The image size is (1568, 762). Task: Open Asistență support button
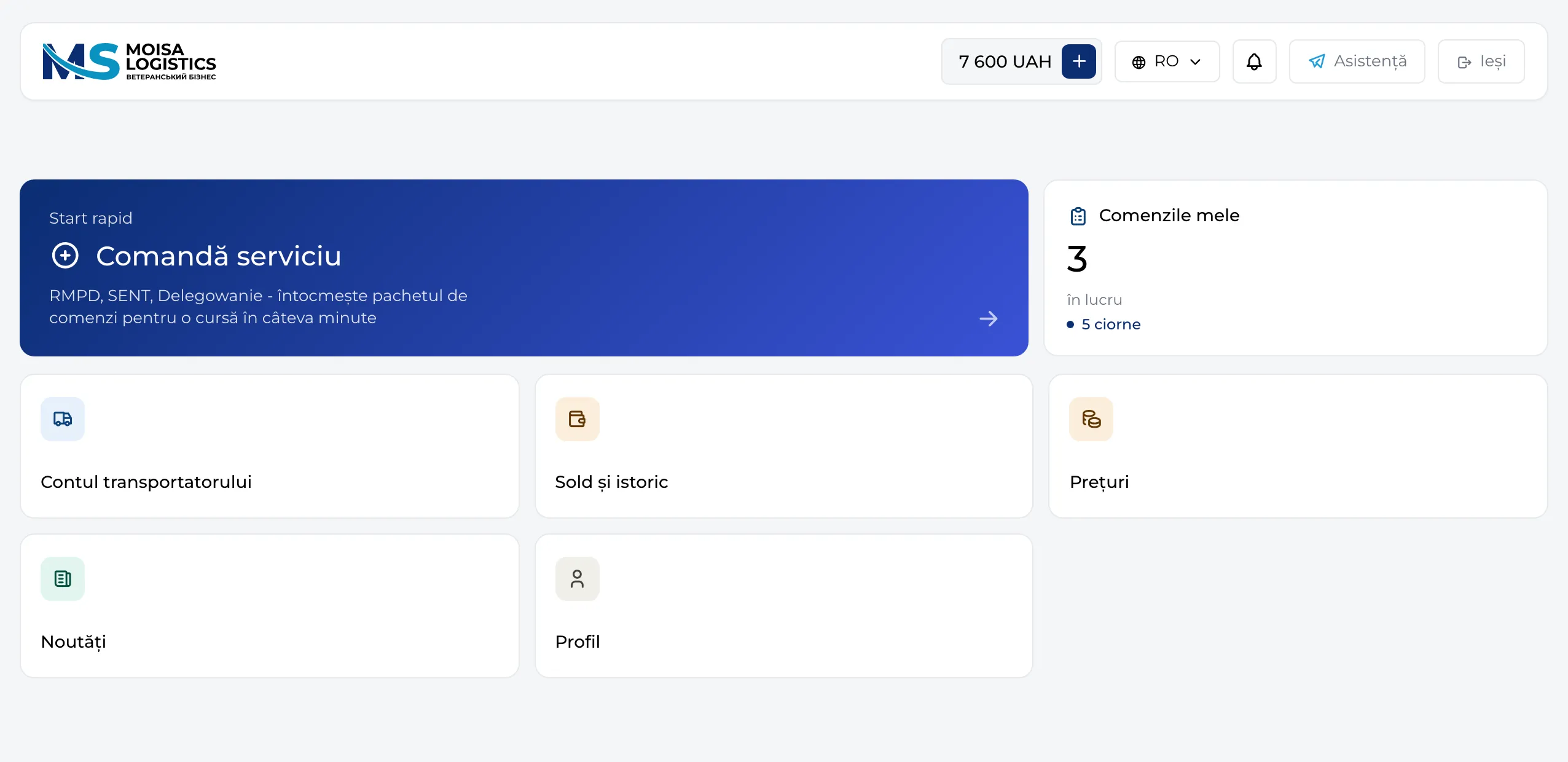(x=1357, y=61)
